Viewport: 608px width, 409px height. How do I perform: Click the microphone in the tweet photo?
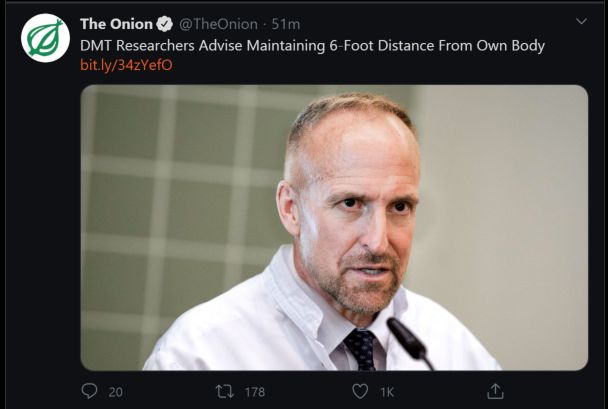pos(406,339)
